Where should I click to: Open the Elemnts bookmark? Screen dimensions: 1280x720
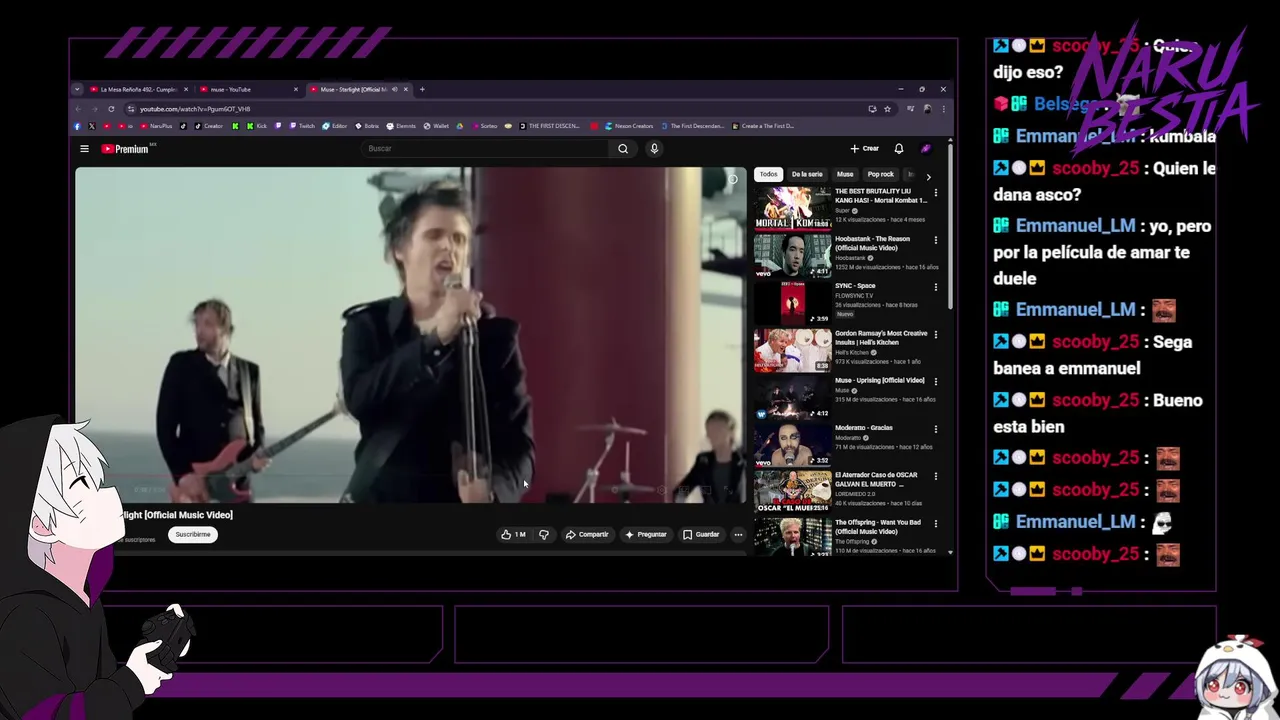[x=401, y=126]
